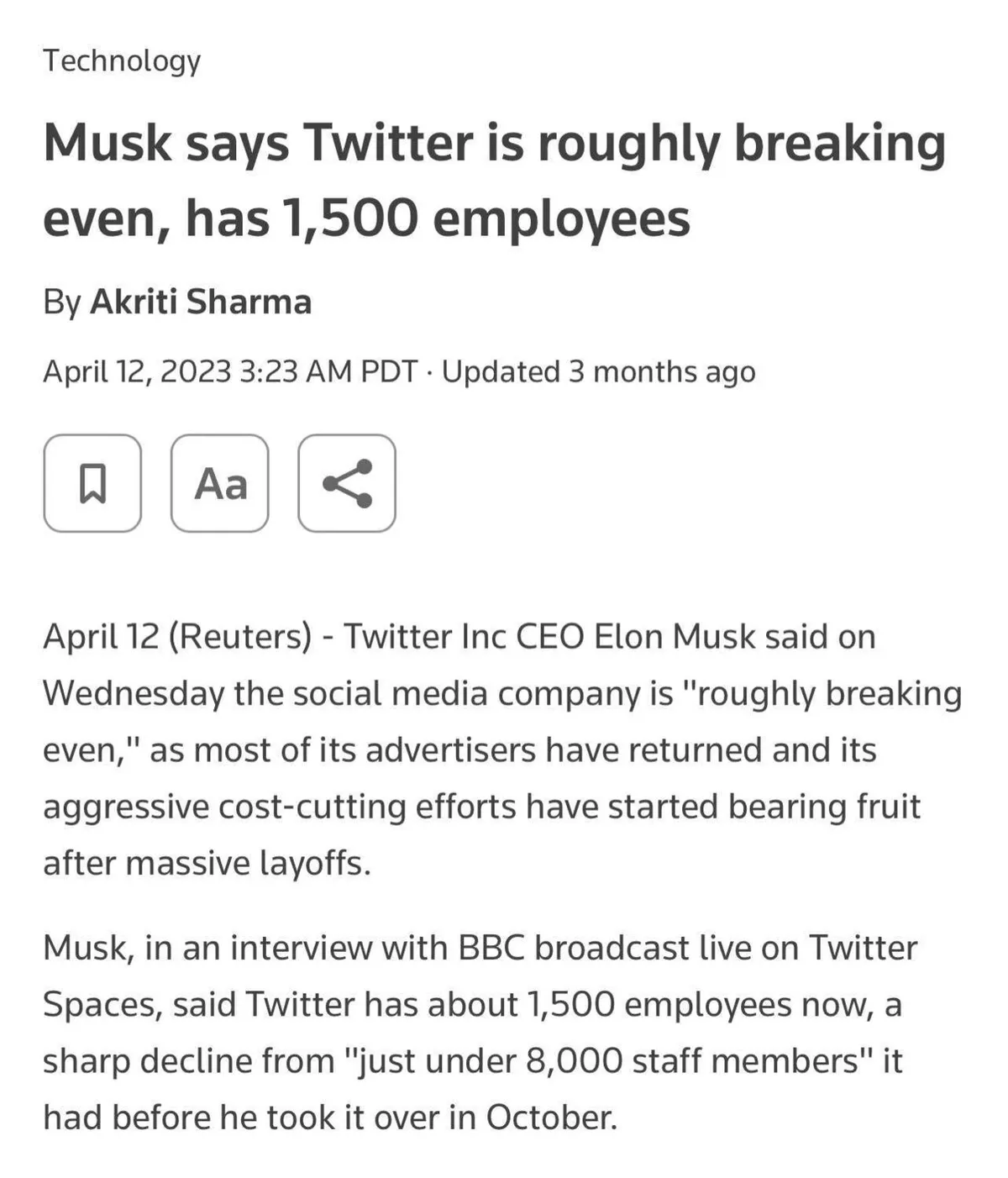Click the word "October" at the article end
The height and width of the screenshot is (1178, 1008).
point(551,1118)
